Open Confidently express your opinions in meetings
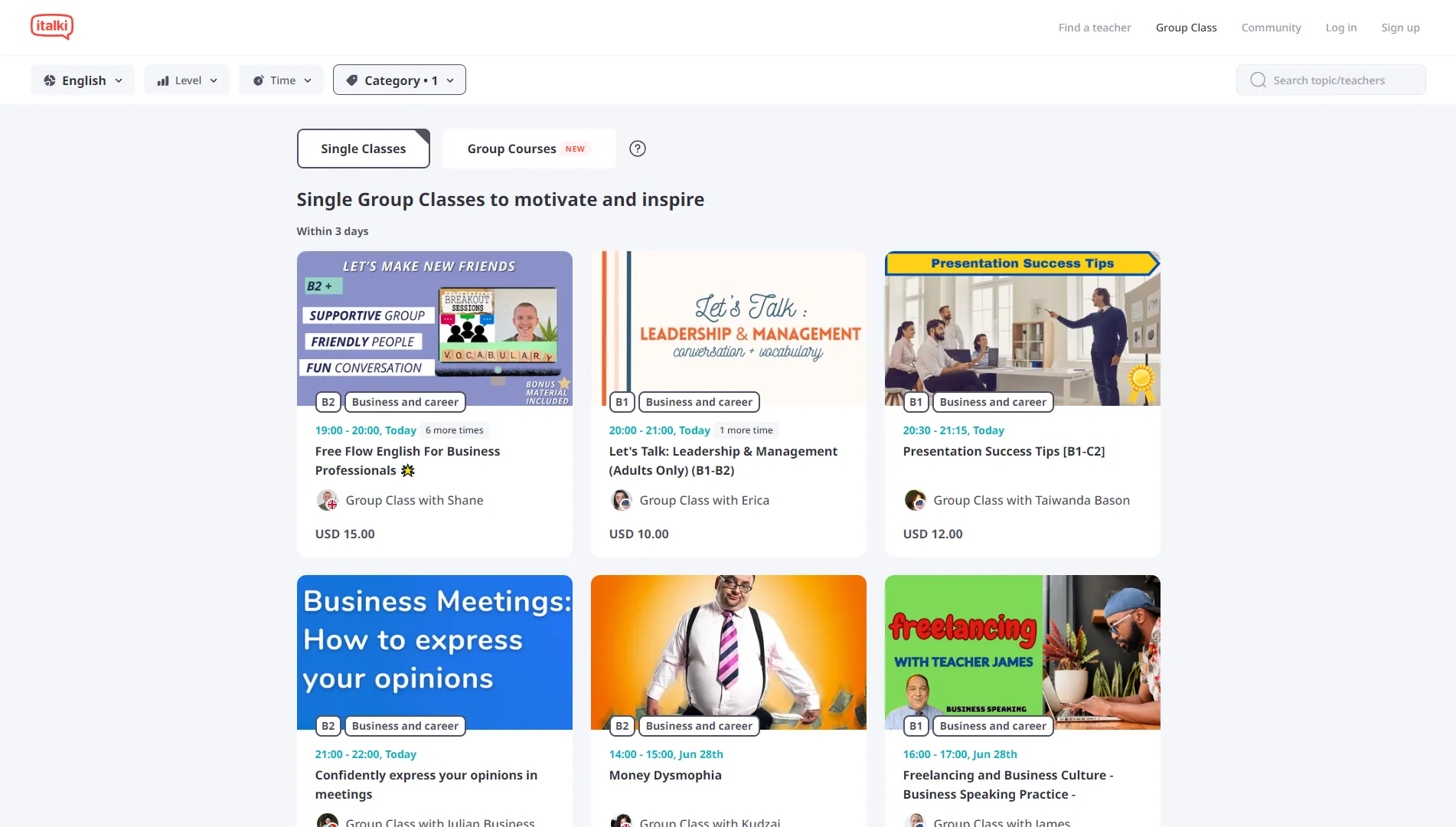The height and width of the screenshot is (827, 1456). tap(426, 785)
